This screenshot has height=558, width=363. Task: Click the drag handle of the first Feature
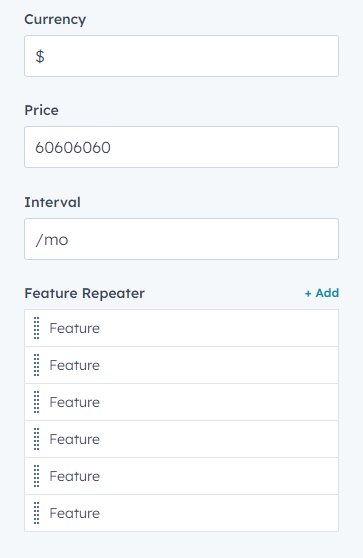[x=36, y=328]
